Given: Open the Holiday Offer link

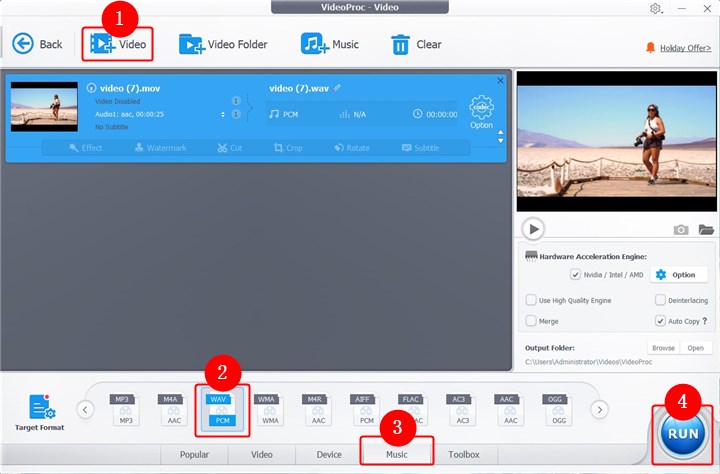Looking at the screenshot, I should coord(685,48).
